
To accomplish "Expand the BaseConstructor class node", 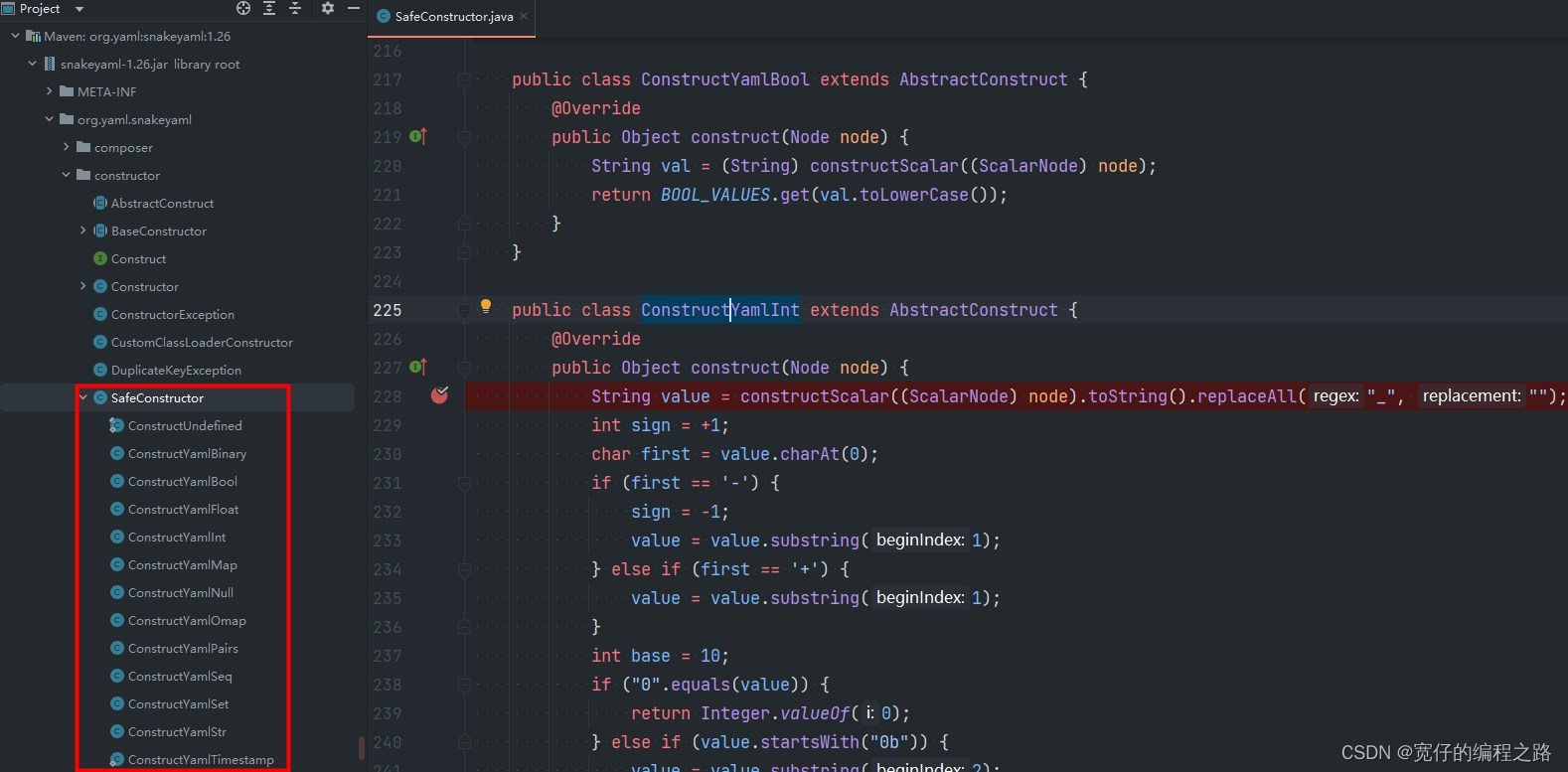I will pyautogui.click(x=82, y=231).
